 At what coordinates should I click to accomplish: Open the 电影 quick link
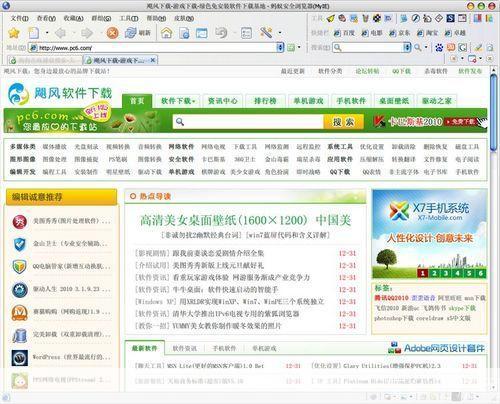pyautogui.click(x=372, y=33)
